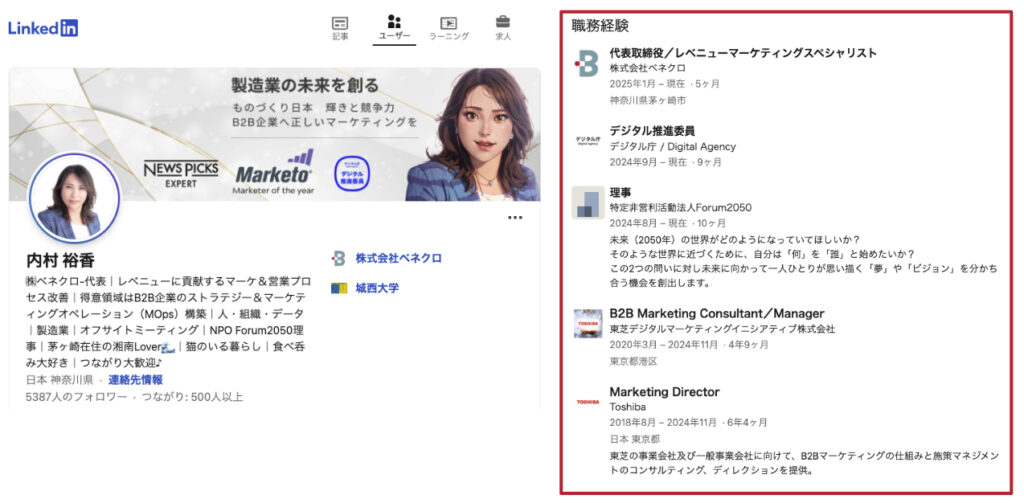Click the NewsPicks Expert badge on banner
The height and width of the screenshot is (503, 1024).
point(181,174)
